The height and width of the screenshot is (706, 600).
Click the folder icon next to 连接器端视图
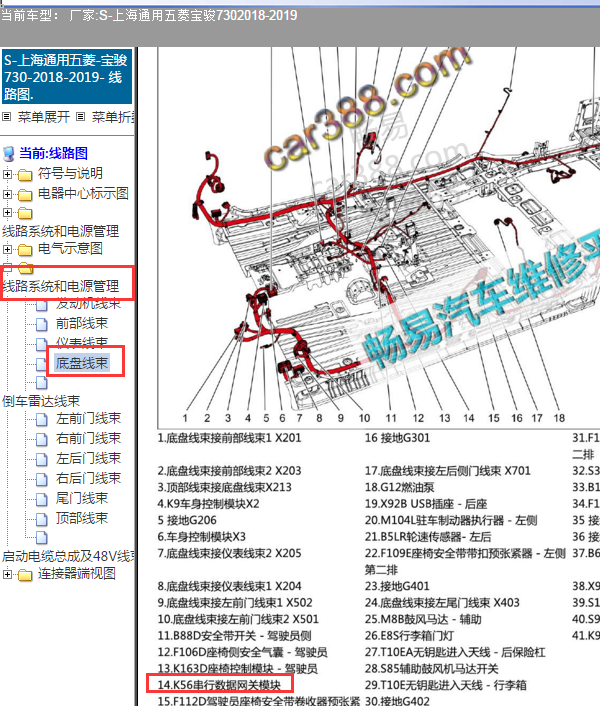tap(25, 575)
